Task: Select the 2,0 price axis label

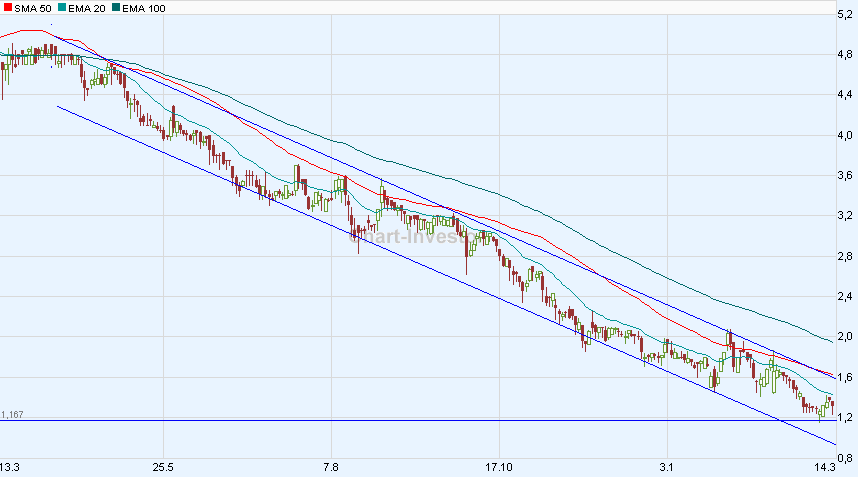Action: [845, 337]
